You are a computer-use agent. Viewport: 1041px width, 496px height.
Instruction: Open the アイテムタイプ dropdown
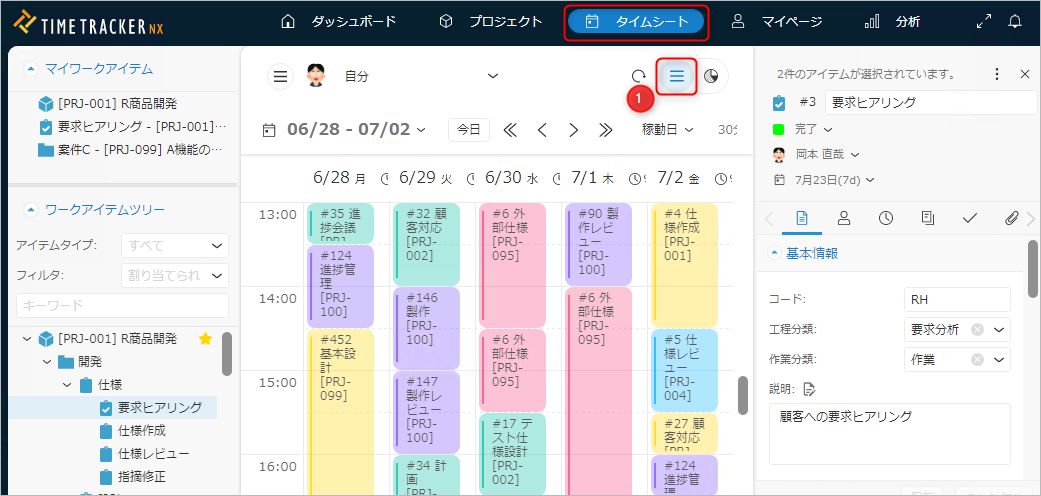point(174,245)
